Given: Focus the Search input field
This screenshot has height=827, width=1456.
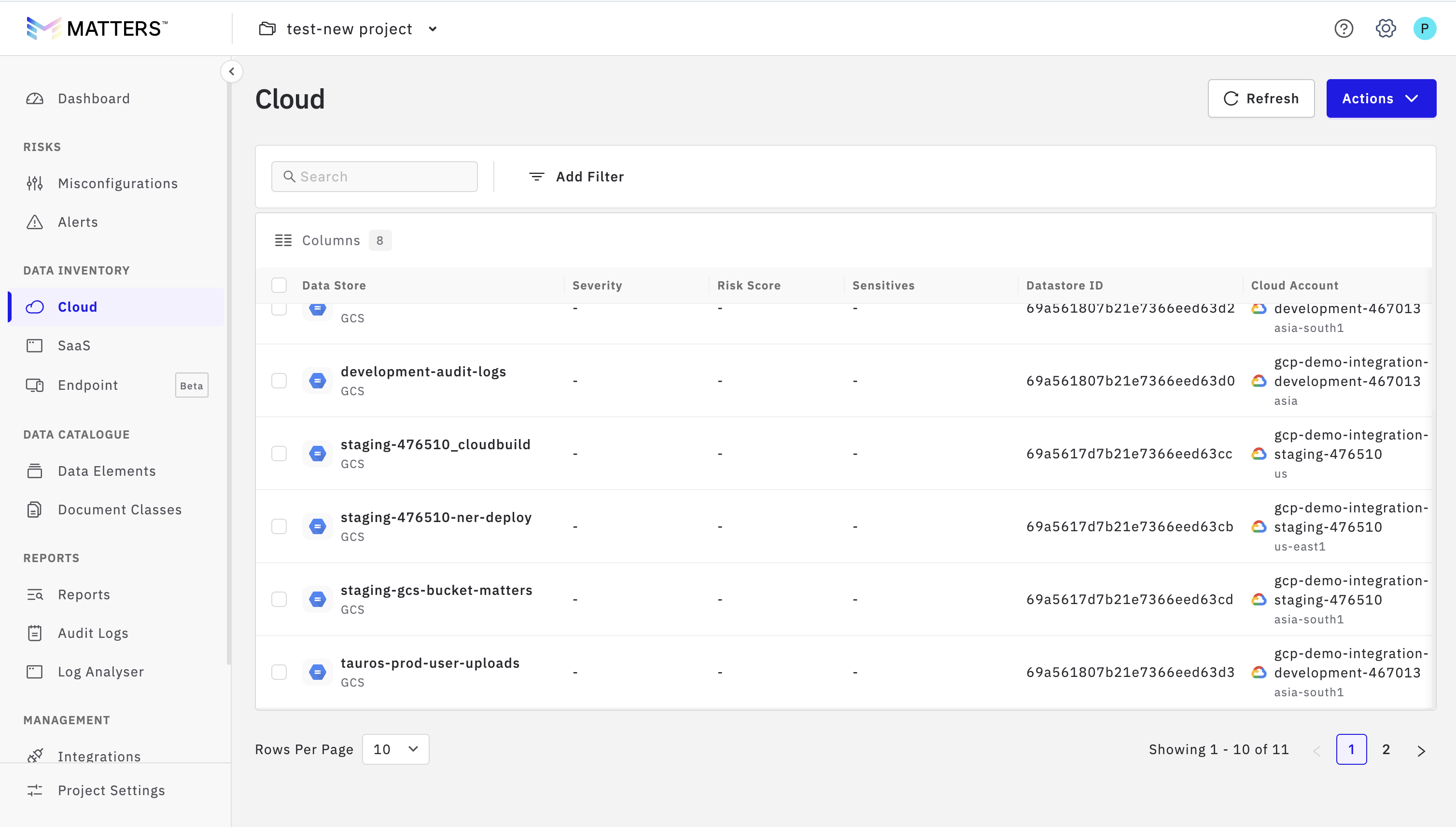Looking at the screenshot, I should click(375, 177).
